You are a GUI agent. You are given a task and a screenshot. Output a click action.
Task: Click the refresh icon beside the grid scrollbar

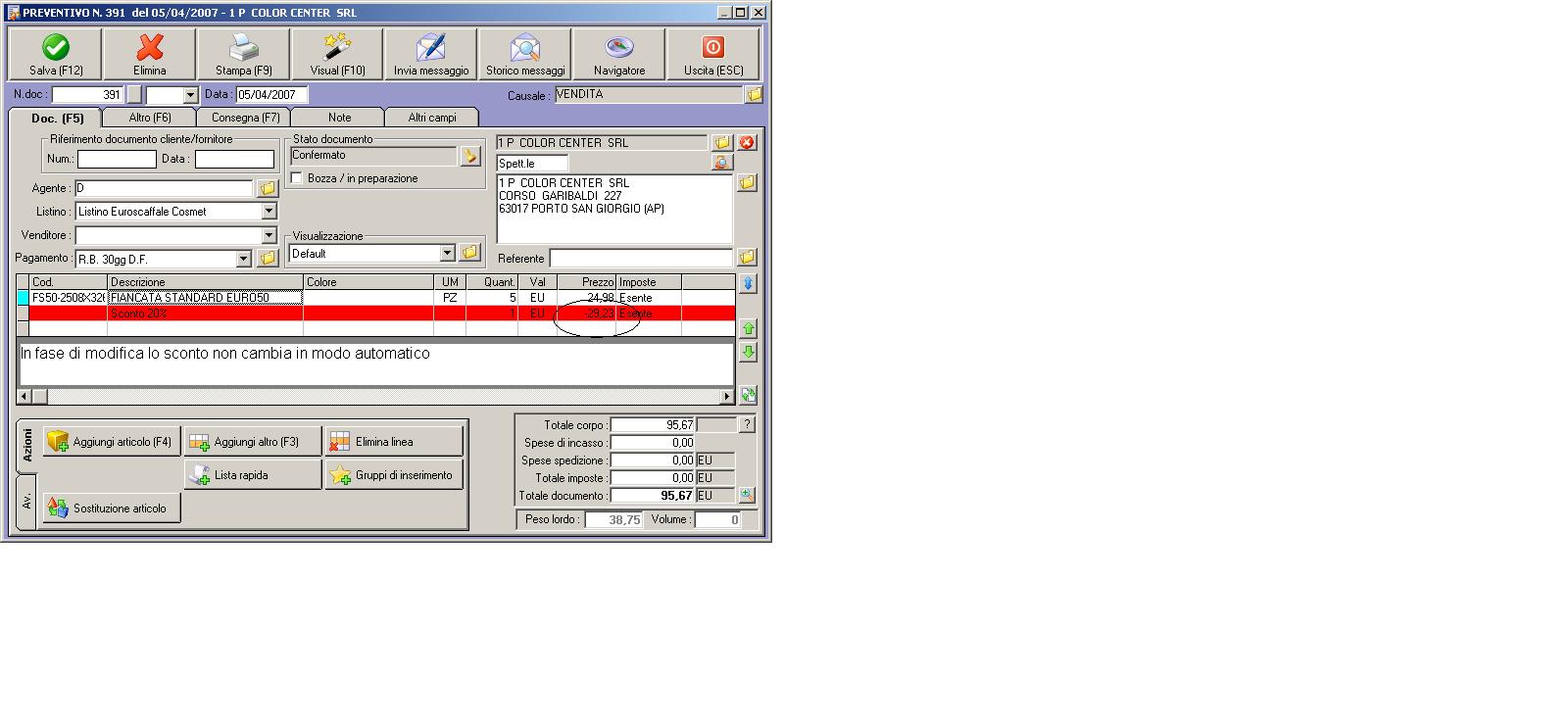[x=748, y=395]
